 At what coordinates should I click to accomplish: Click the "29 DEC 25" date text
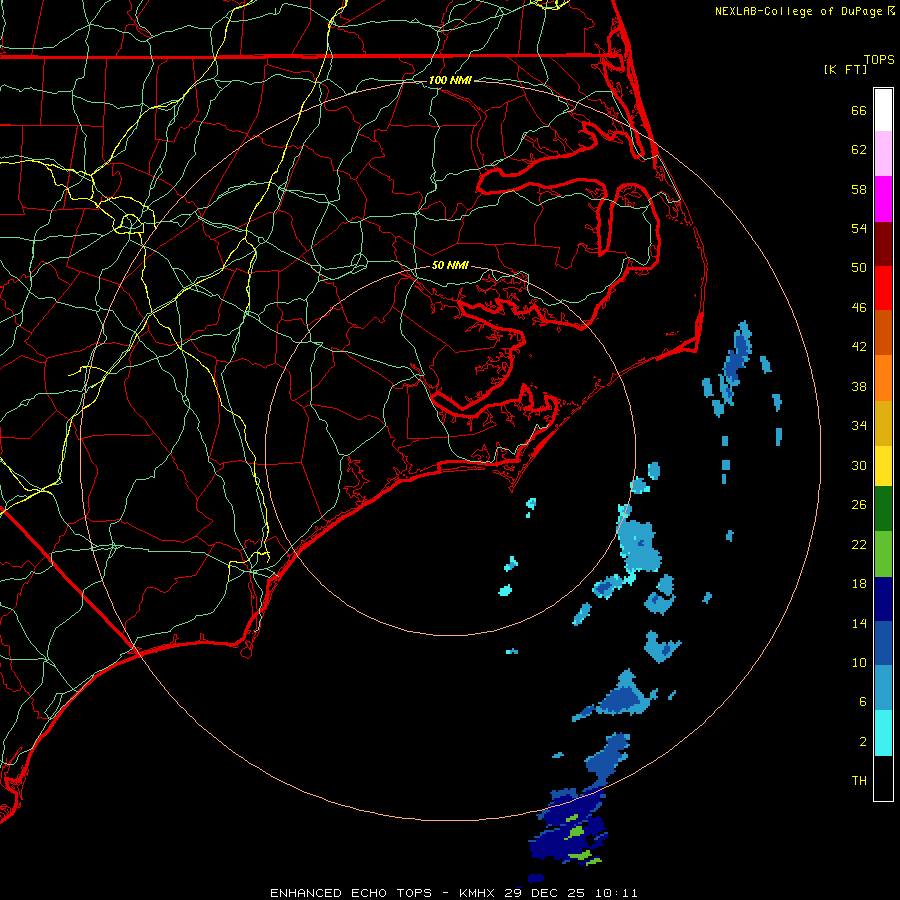(x=545, y=893)
